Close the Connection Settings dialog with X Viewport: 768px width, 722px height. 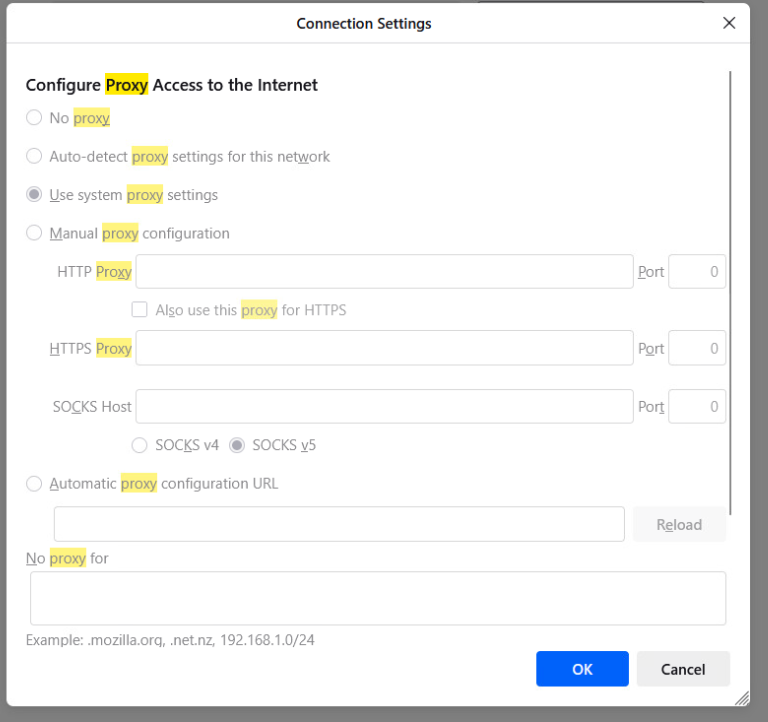click(729, 23)
